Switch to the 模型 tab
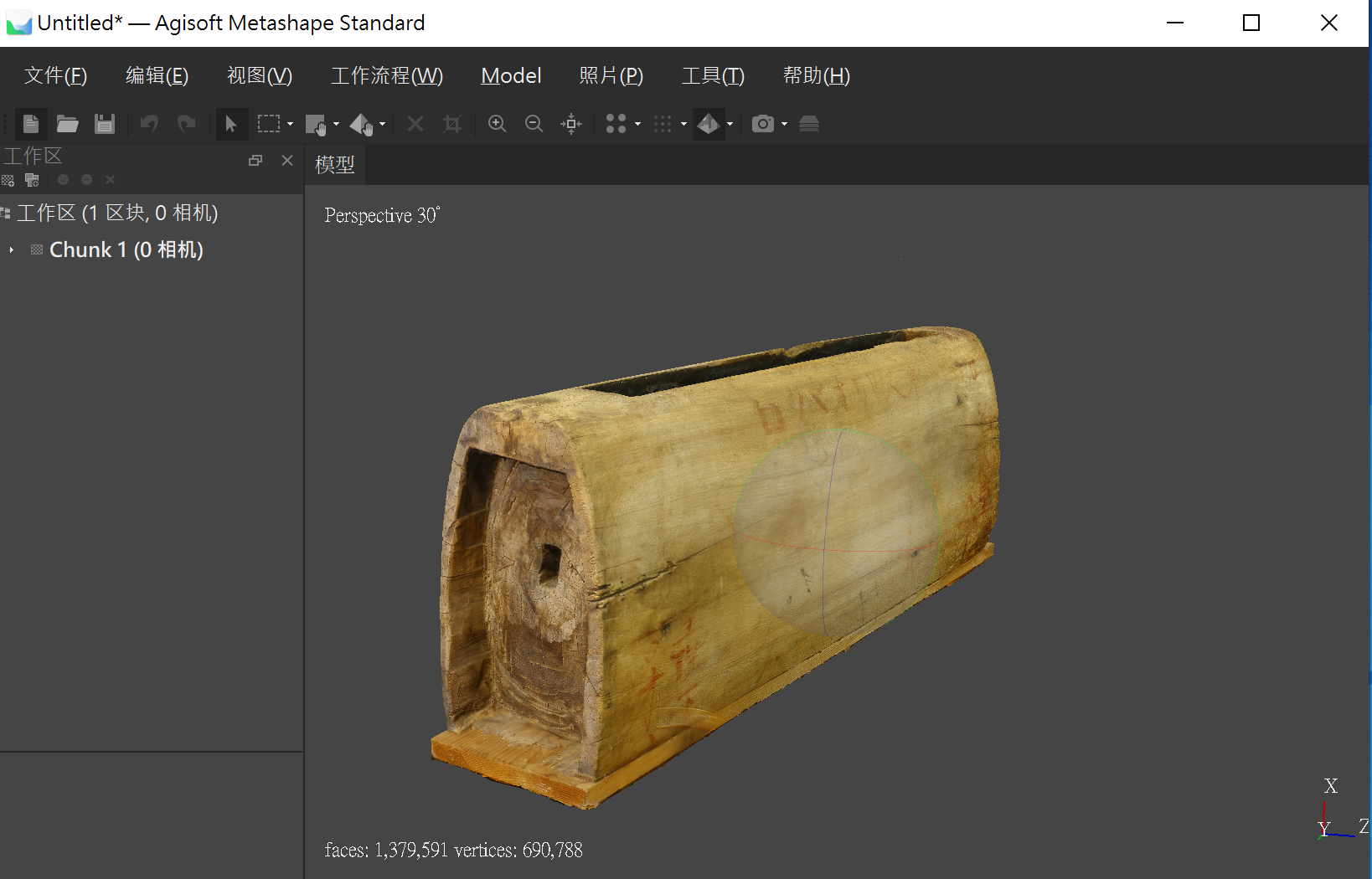This screenshot has height=879, width=1372. tap(335, 165)
